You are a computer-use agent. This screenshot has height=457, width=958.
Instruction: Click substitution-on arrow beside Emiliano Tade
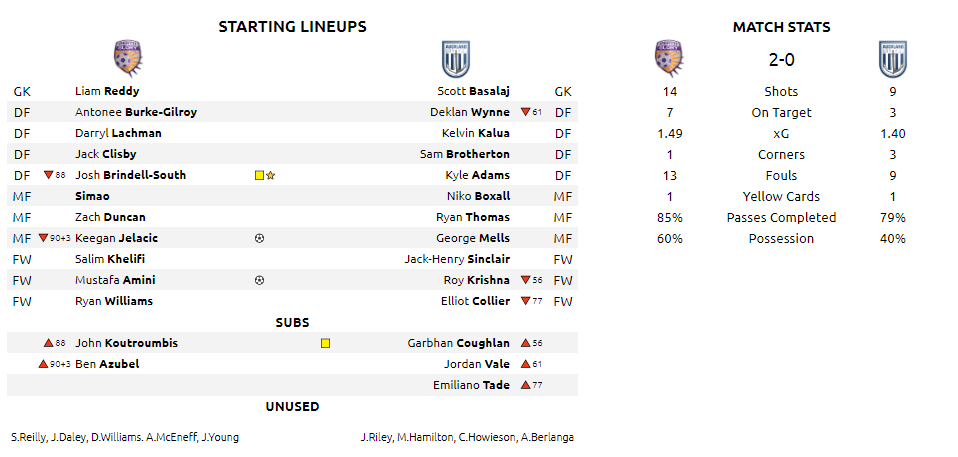pyautogui.click(x=525, y=385)
